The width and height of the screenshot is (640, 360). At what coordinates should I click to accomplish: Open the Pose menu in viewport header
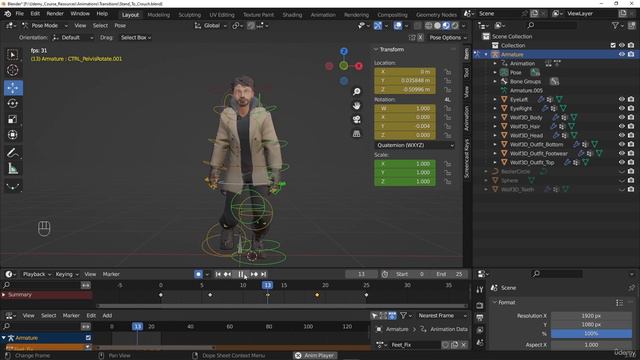[120, 25]
